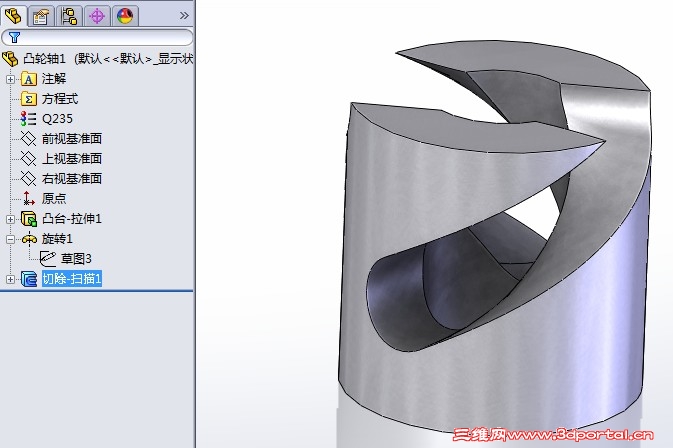Click the 前视基准面 plane icon

point(29,139)
